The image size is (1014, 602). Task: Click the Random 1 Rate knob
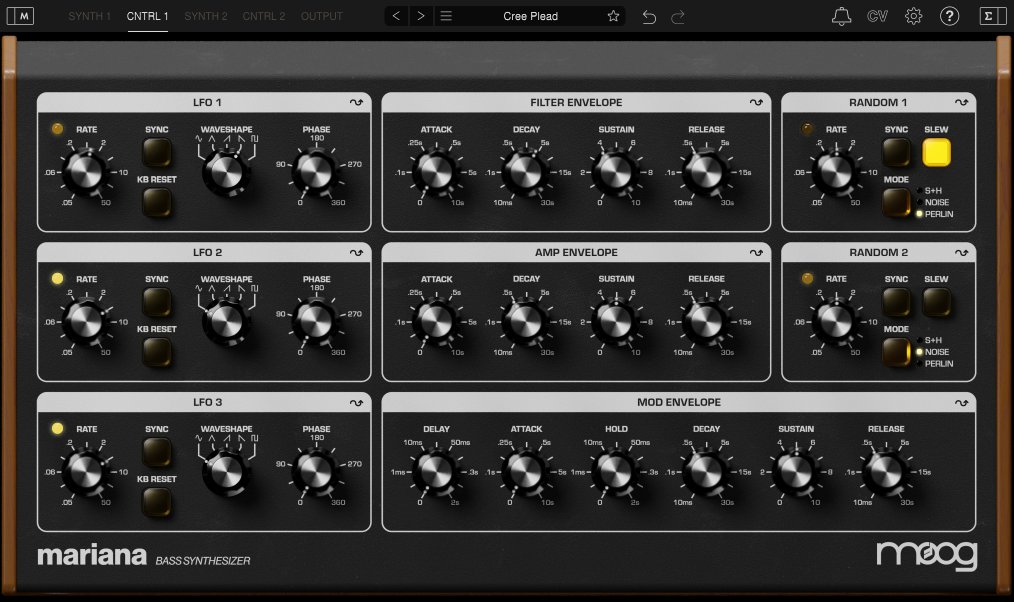click(836, 172)
